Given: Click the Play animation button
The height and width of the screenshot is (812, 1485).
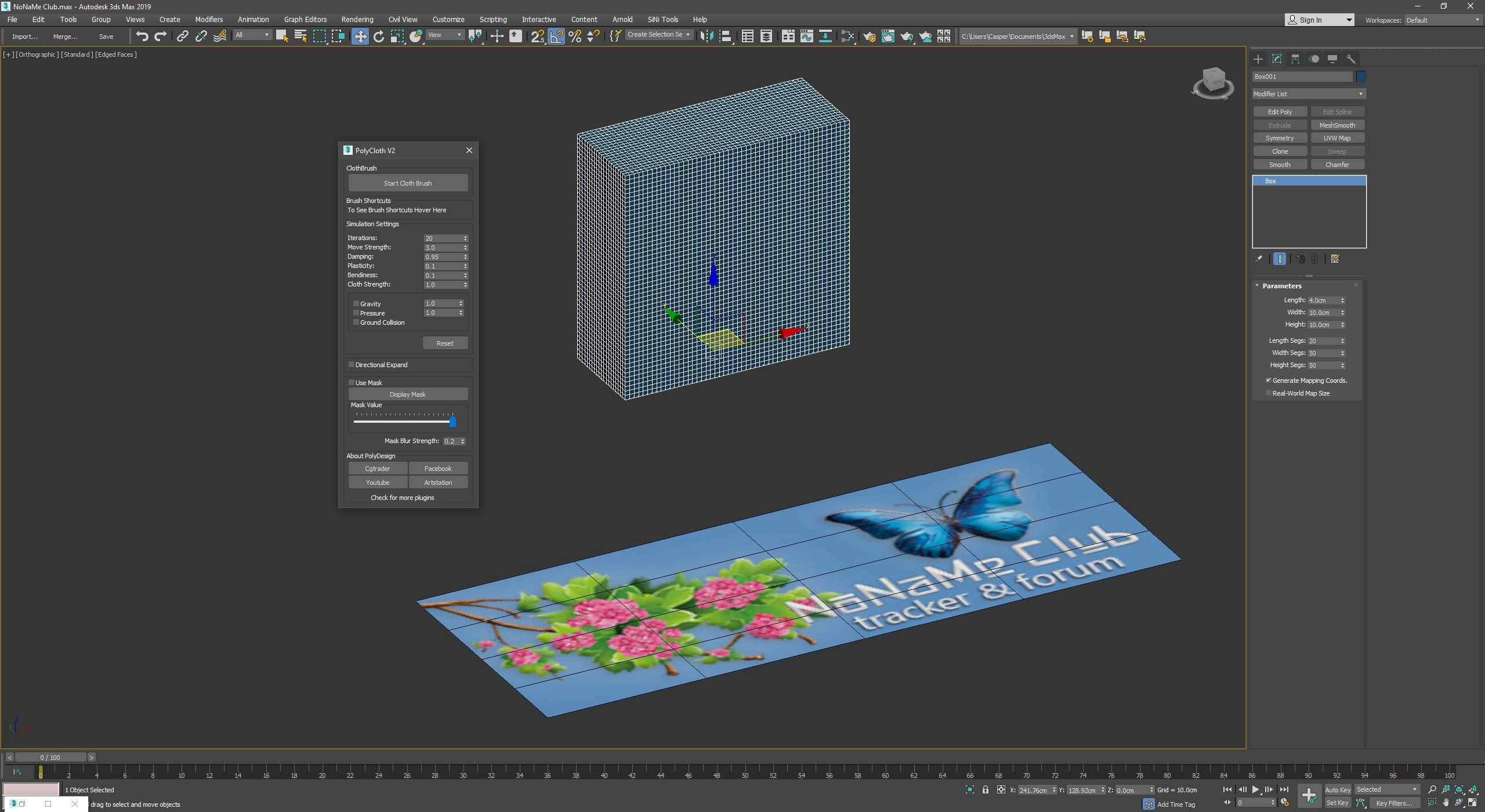Looking at the screenshot, I should 1255,789.
